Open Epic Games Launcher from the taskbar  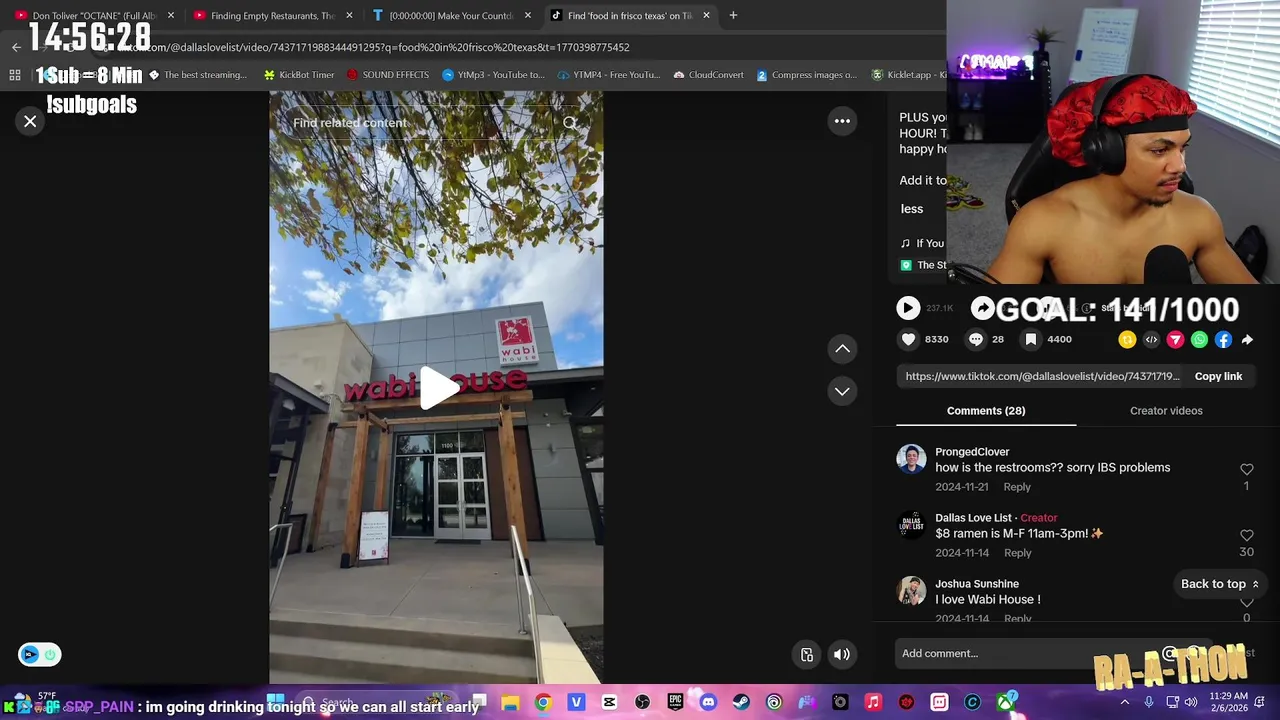[x=675, y=703]
